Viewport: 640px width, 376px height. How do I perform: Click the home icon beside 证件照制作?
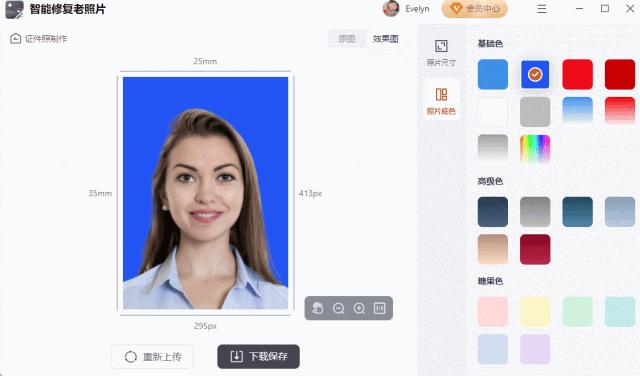(16, 39)
